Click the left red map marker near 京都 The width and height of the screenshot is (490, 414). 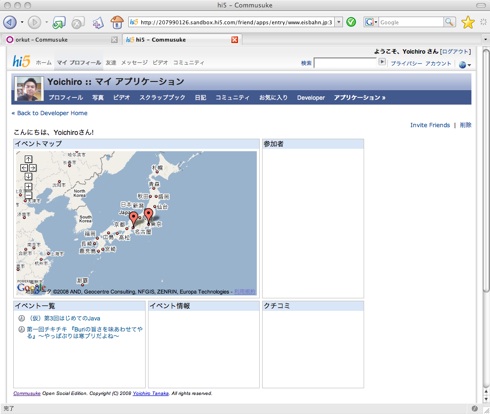tap(133, 219)
